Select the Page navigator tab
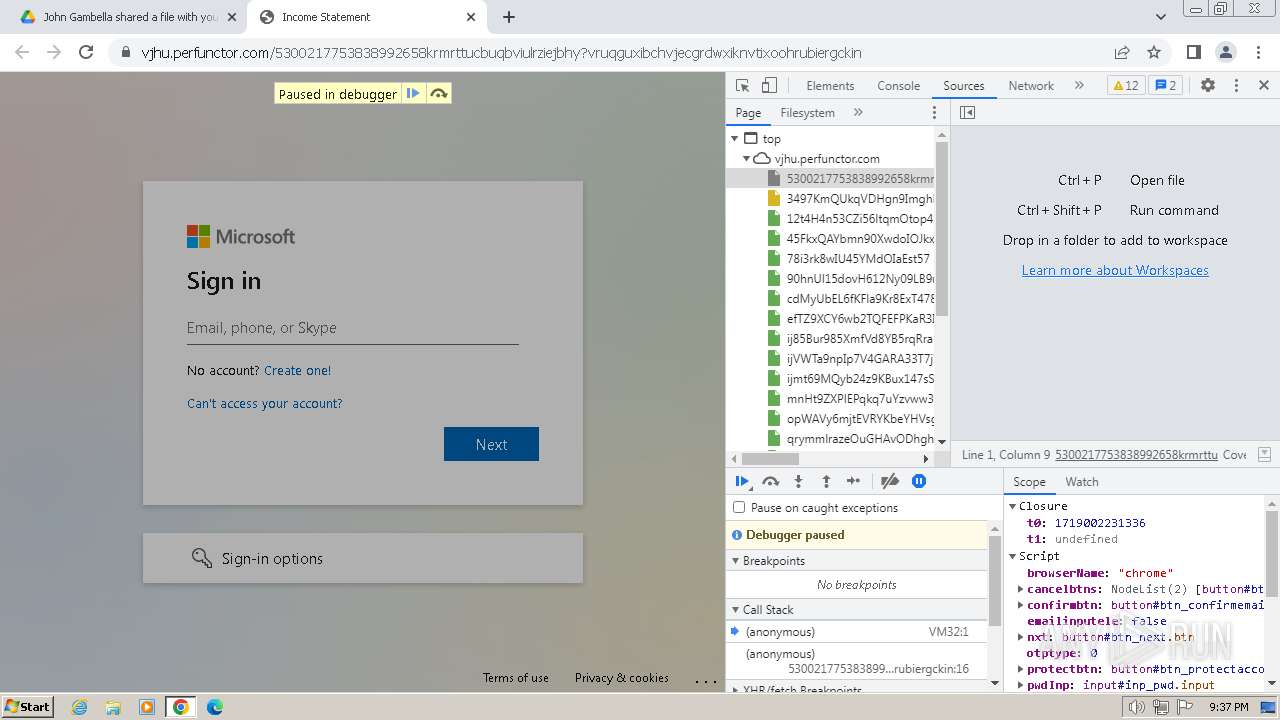Screen dimensions: 1280x720 tap(748, 113)
